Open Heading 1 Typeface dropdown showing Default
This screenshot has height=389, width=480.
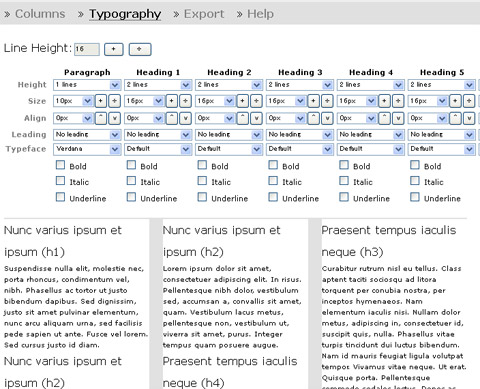158,149
